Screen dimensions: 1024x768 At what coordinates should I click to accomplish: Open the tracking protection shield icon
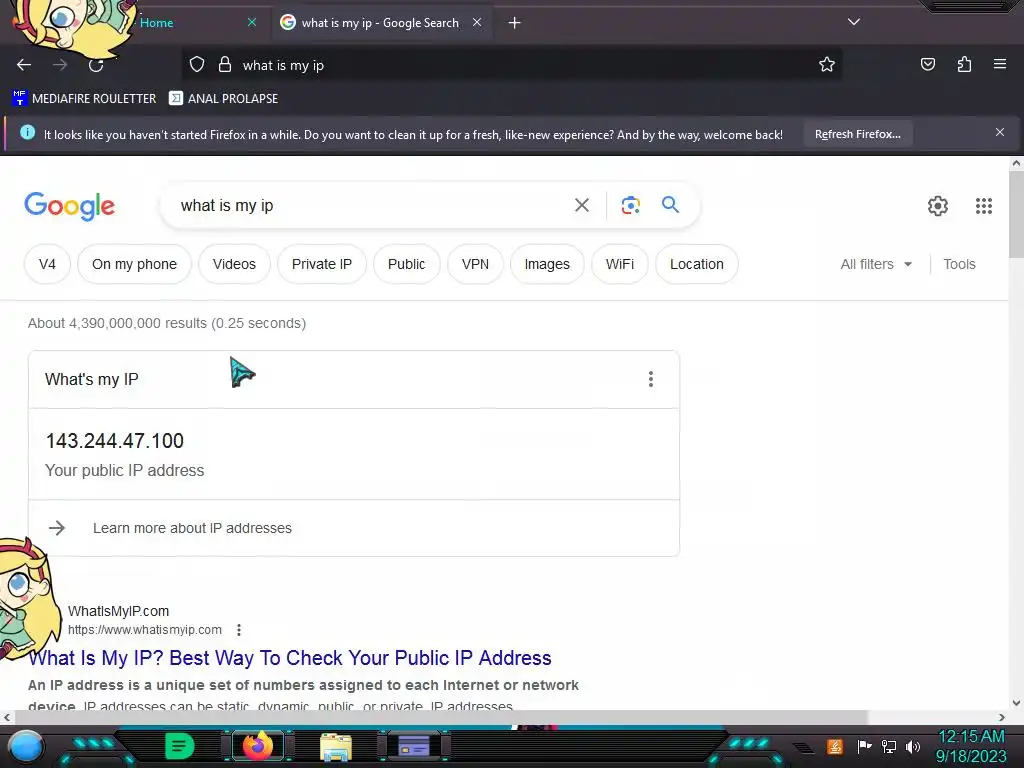coord(197,65)
